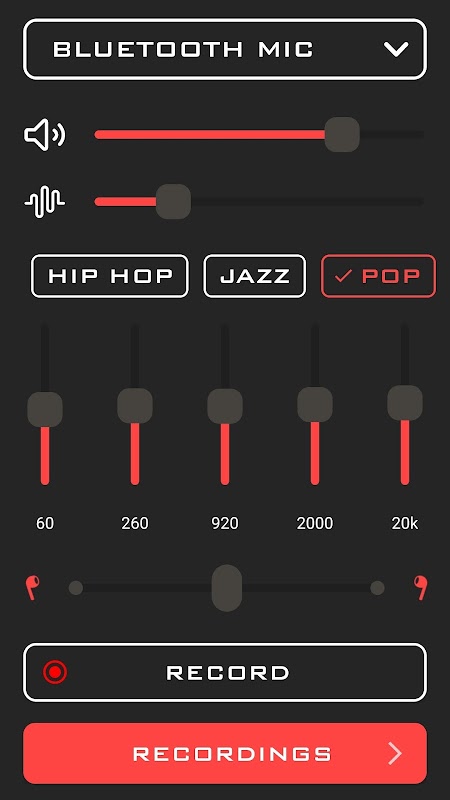Screen dimensions: 450x800
Task: Click the red record dot icon
Action: 55,672
